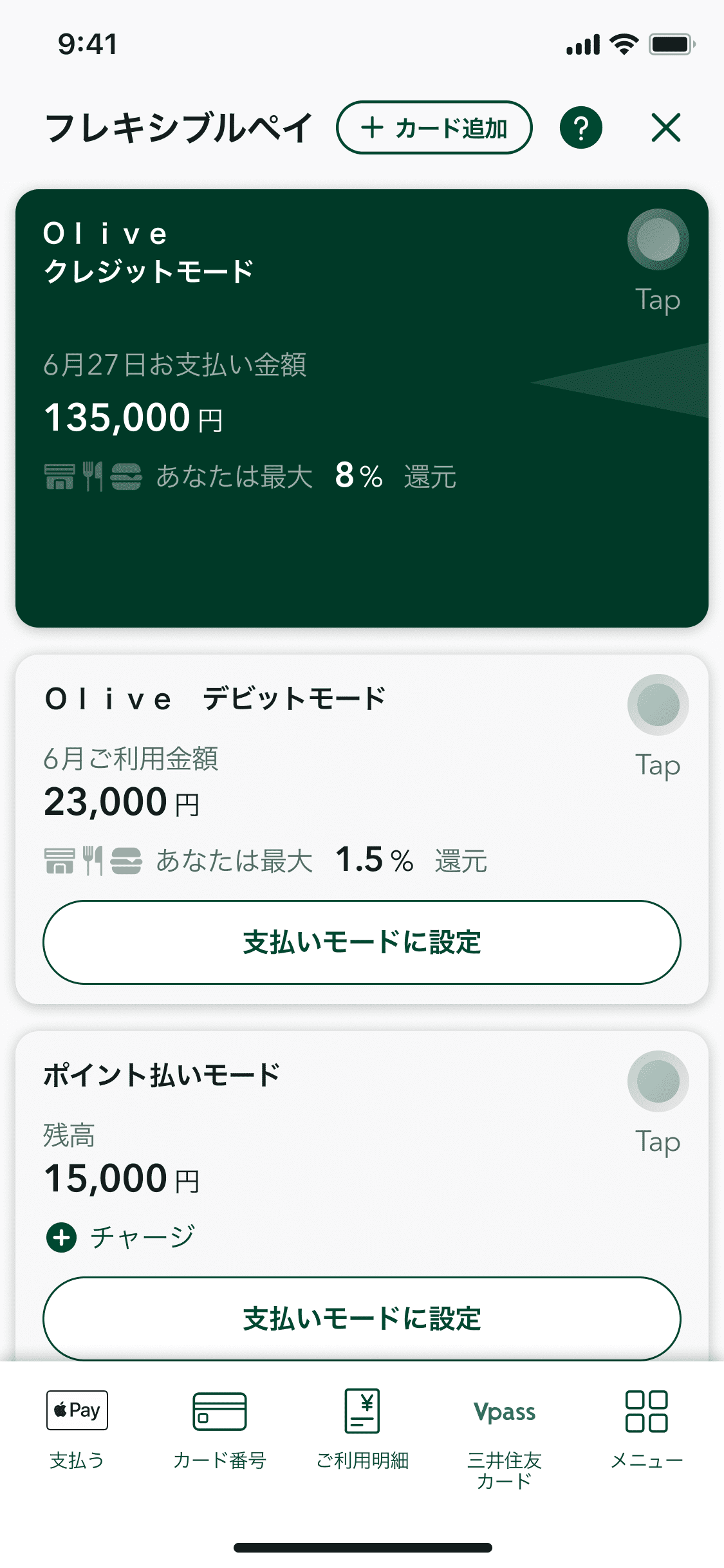Open the ご利用明細 statement tab
The width and height of the screenshot is (724, 1568).
362,1429
